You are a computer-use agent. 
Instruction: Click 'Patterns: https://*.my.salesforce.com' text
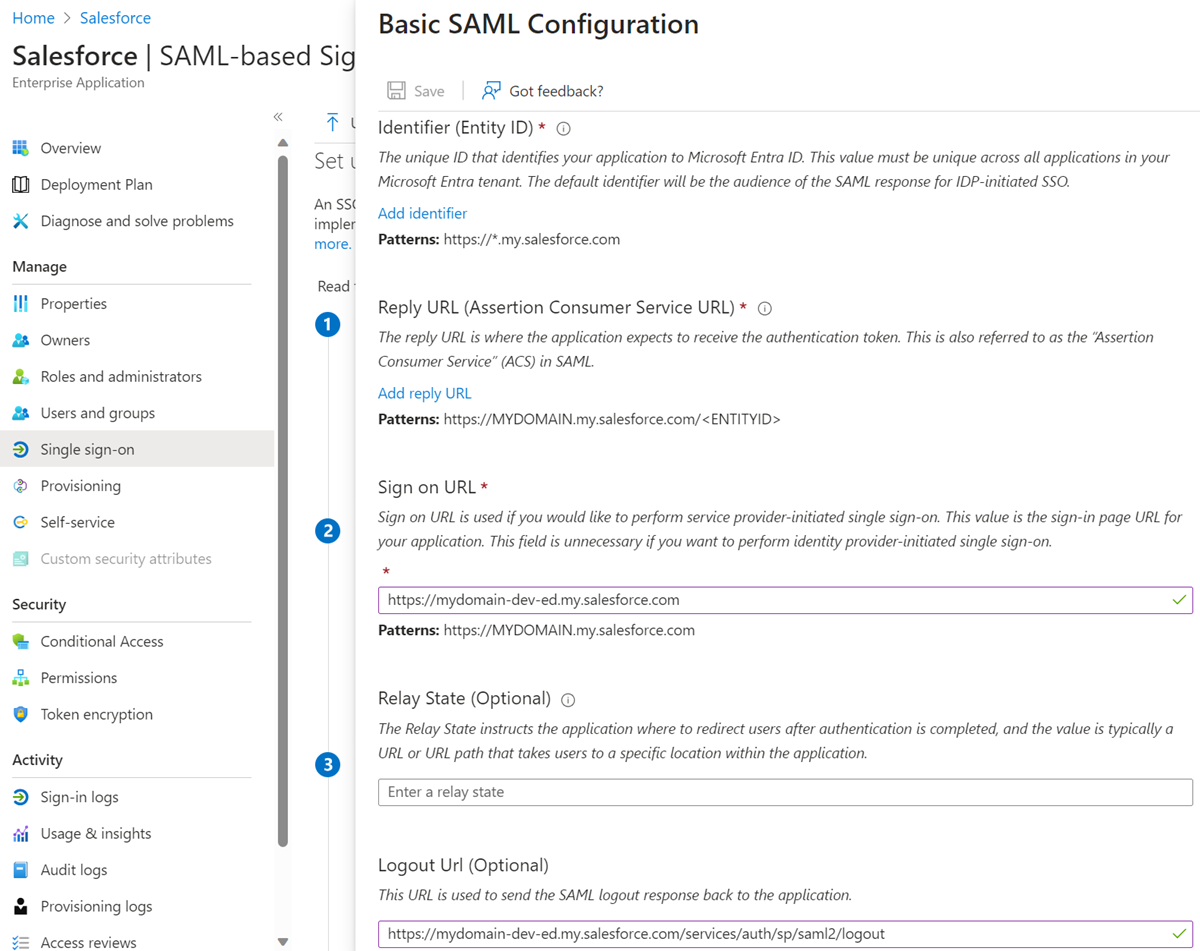[499, 239]
